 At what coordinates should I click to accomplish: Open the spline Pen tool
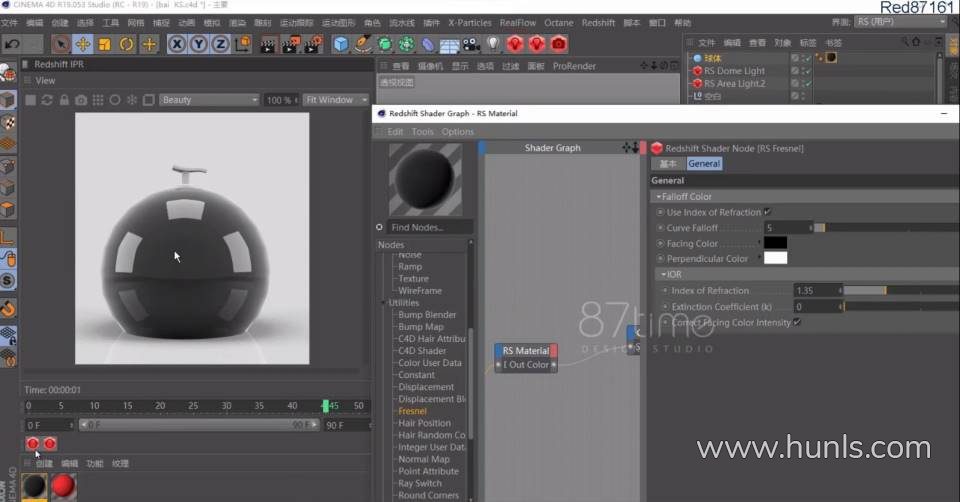click(x=363, y=44)
